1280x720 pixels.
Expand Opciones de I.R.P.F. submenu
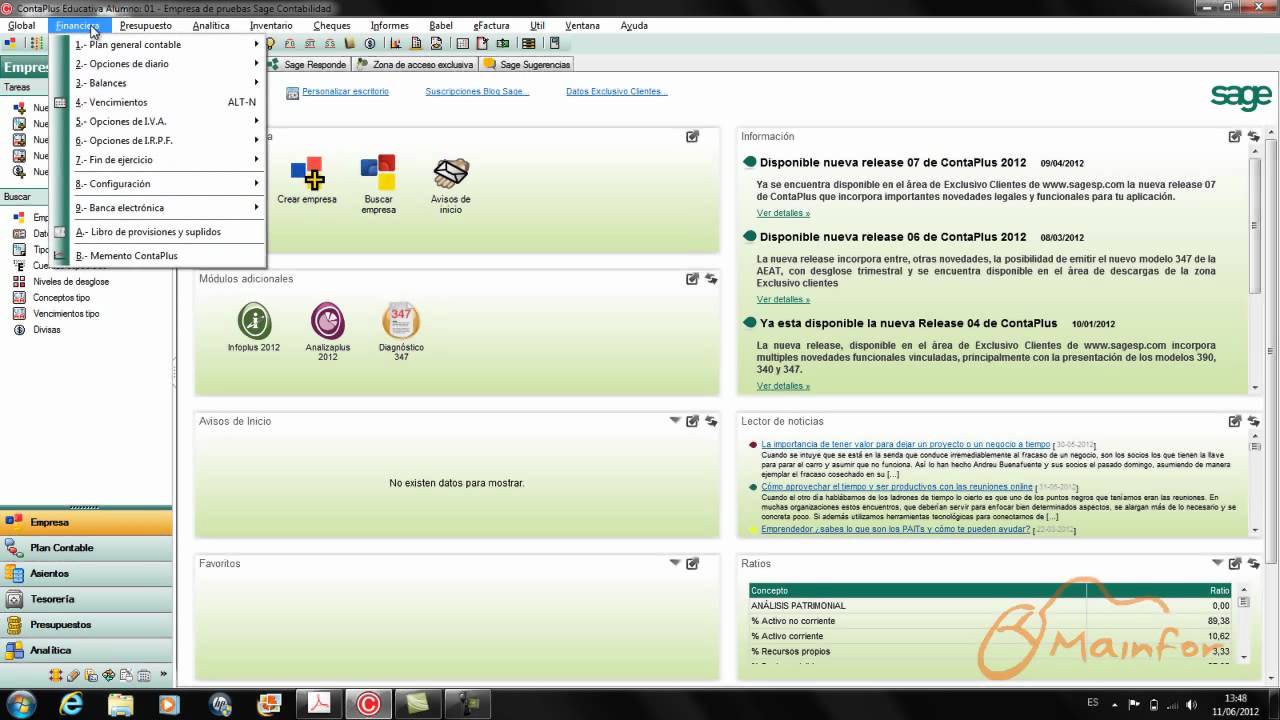click(x=167, y=141)
